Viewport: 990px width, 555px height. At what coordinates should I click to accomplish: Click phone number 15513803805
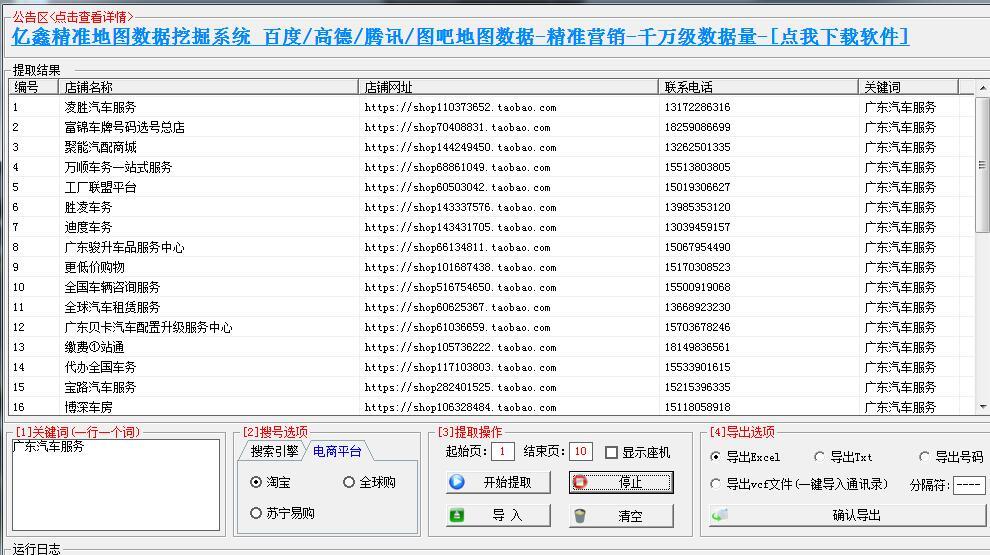pyautogui.click(x=697, y=167)
